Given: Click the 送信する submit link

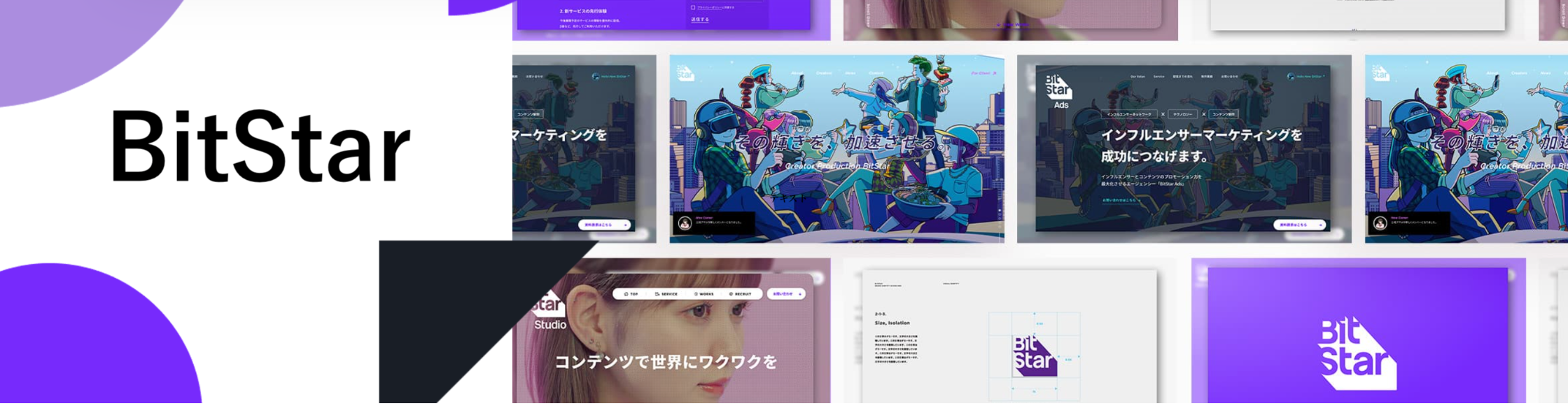Looking at the screenshot, I should 700,20.
